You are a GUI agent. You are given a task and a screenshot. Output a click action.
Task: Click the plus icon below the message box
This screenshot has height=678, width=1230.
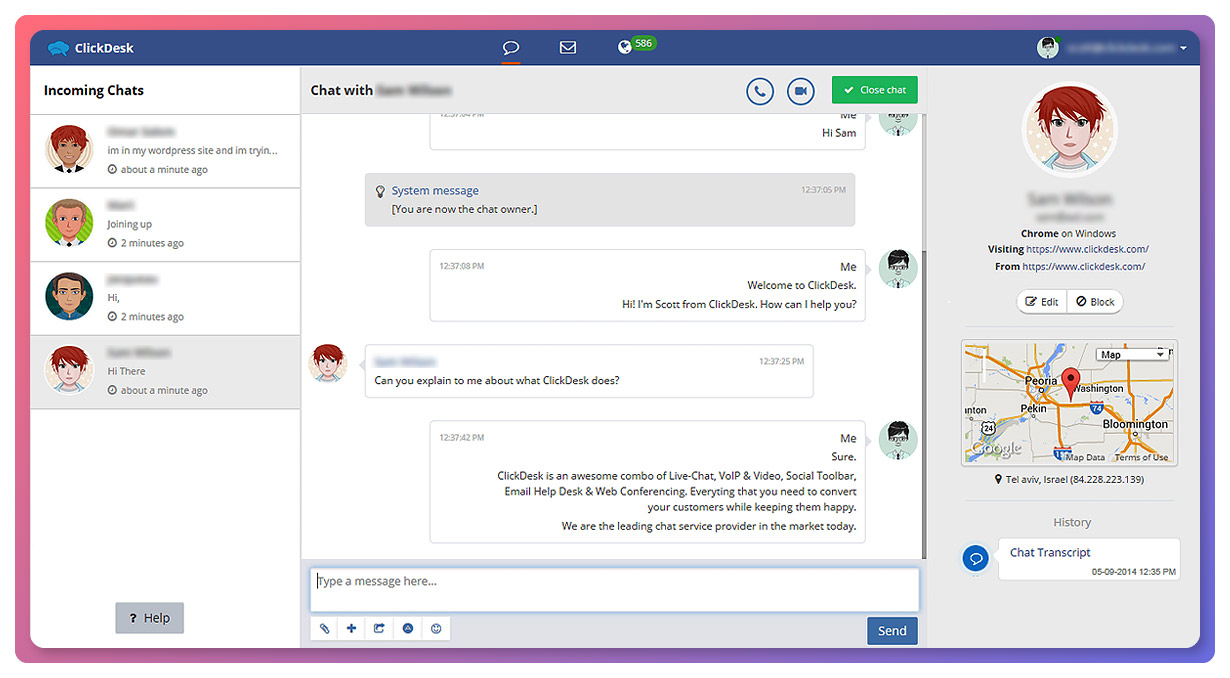click(x=352, y=629)
